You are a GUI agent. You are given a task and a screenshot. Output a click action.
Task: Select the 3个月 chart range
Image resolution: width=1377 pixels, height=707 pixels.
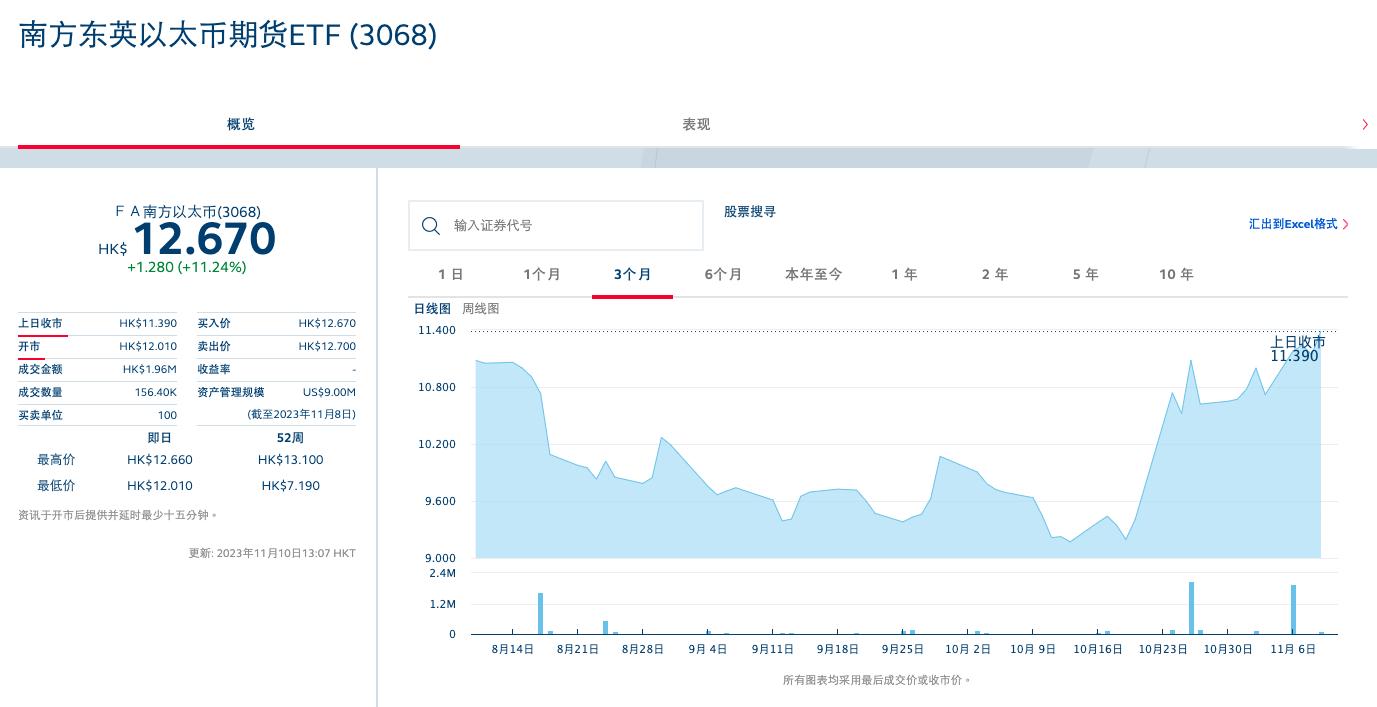(632, 274)
